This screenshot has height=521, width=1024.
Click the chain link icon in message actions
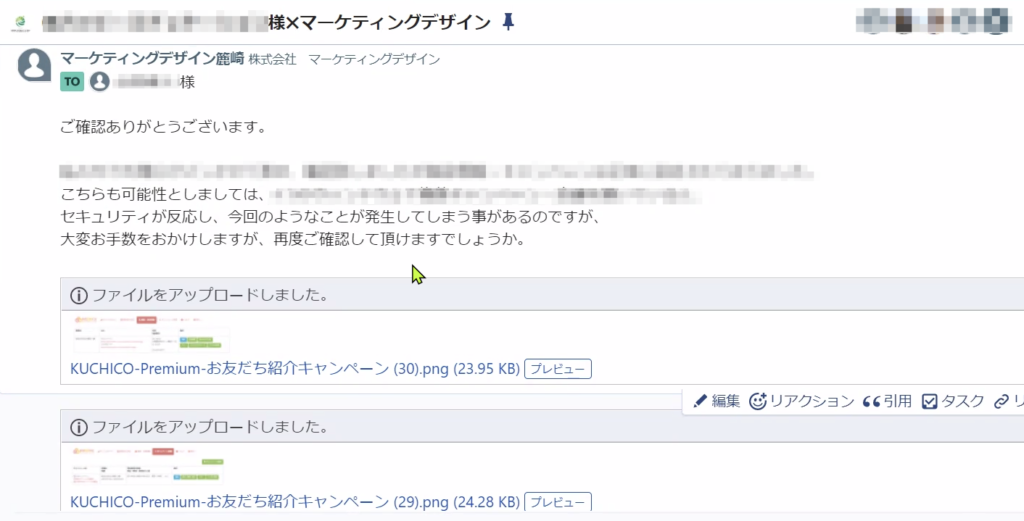point(1001,402)
